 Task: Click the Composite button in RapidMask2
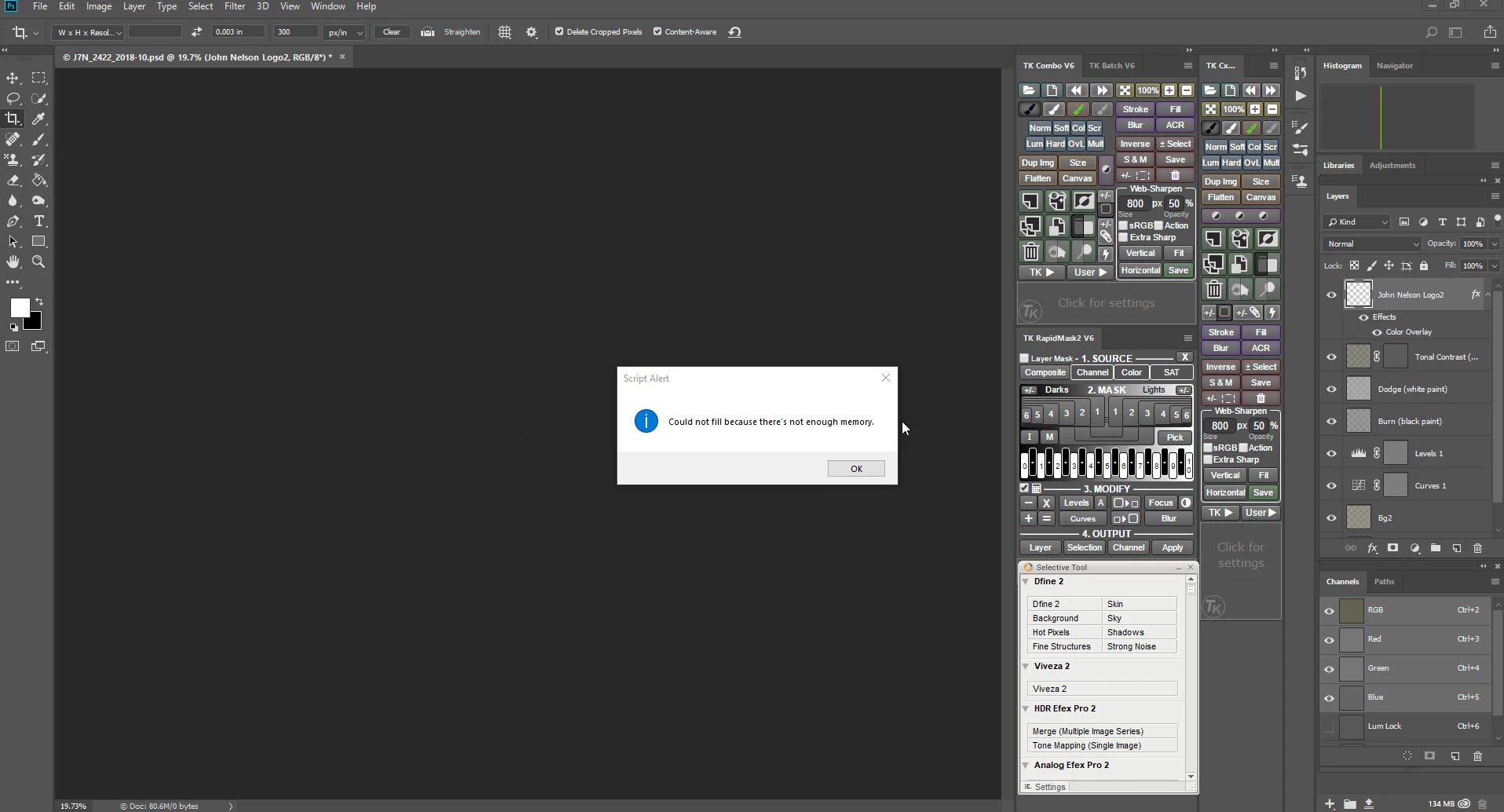pyautogui.click(x=1045, y=373)
